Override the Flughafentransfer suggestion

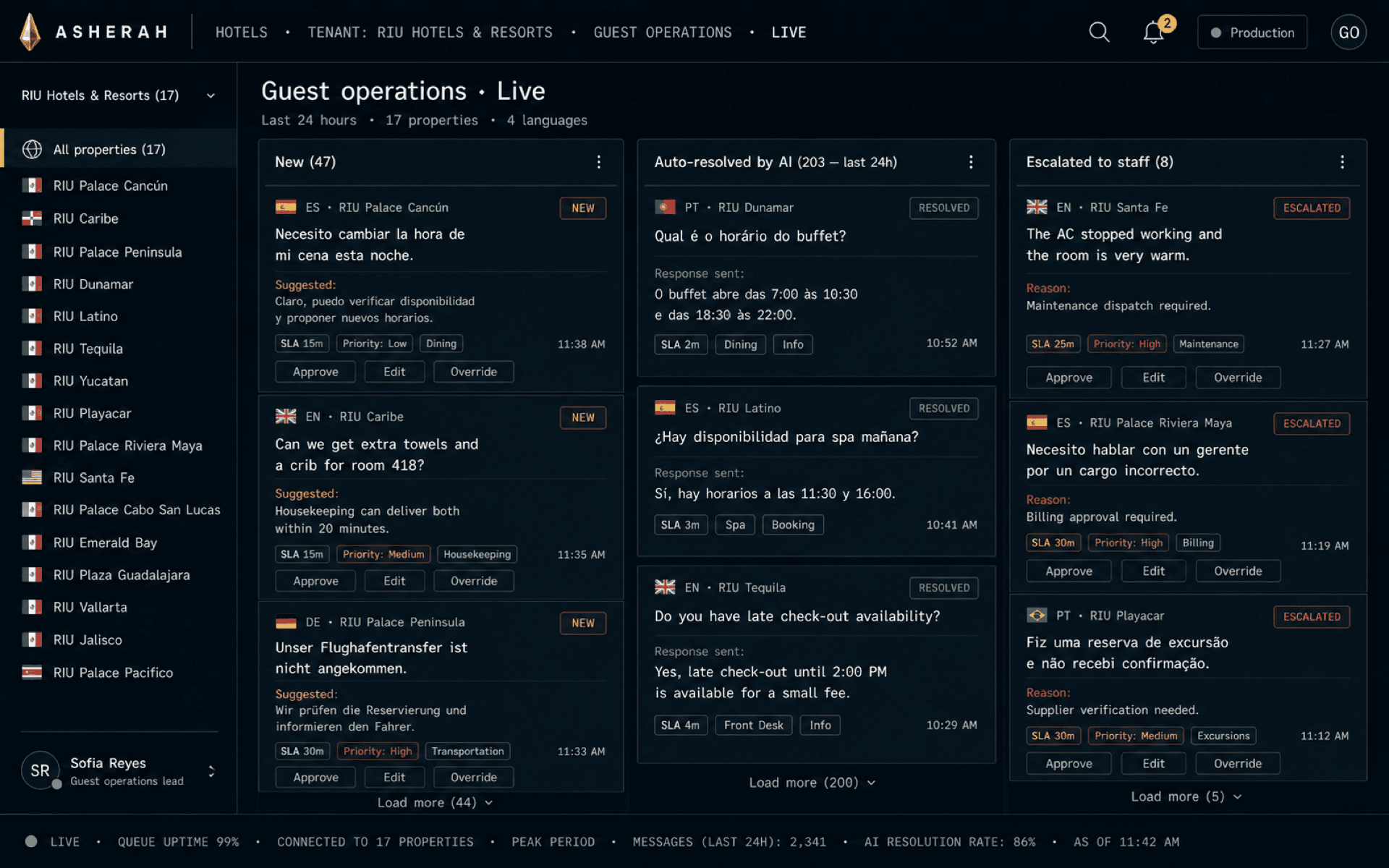point(474,778)
